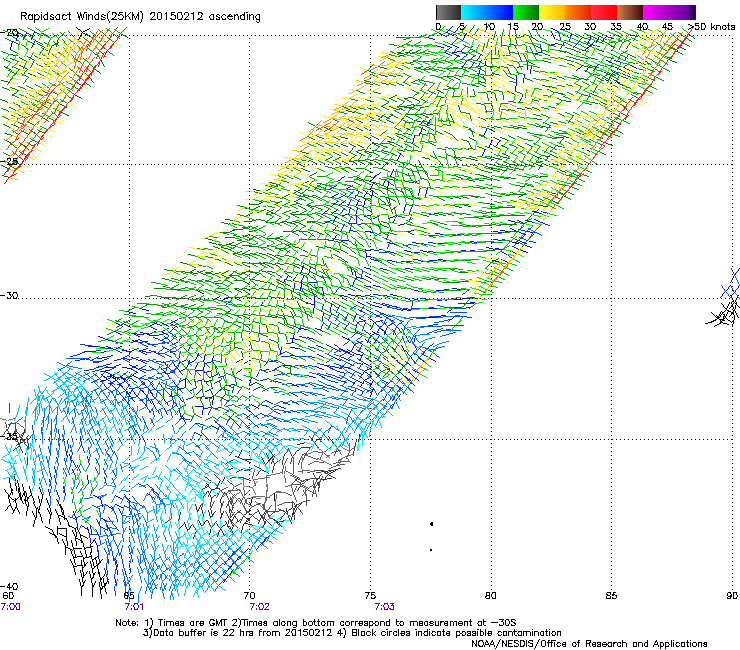Viewport: 740px width, 650px height.
Task: Click the green 15-20 knots color segment
Action: pos(526,12)
